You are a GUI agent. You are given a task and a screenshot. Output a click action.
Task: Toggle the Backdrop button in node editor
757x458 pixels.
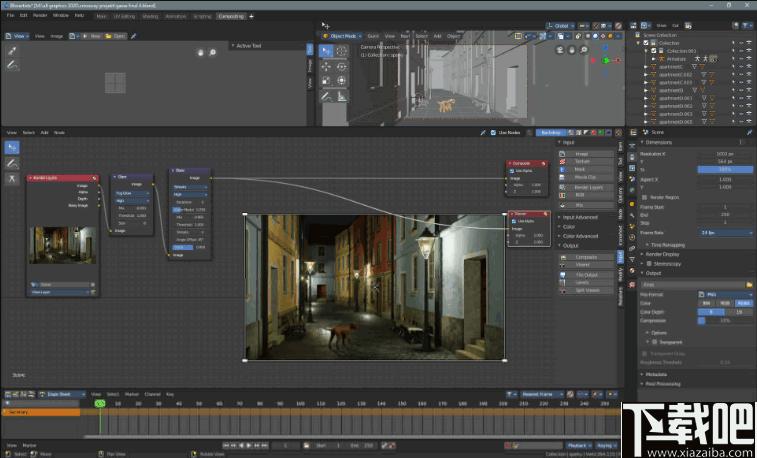click(551, 132)
